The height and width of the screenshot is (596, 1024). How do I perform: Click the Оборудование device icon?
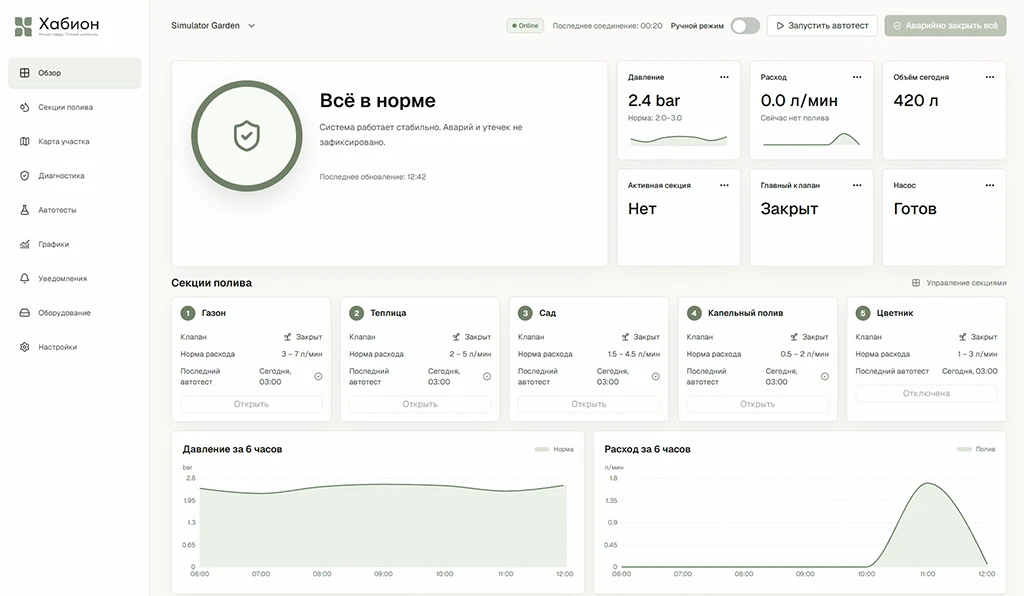(24, 313)
